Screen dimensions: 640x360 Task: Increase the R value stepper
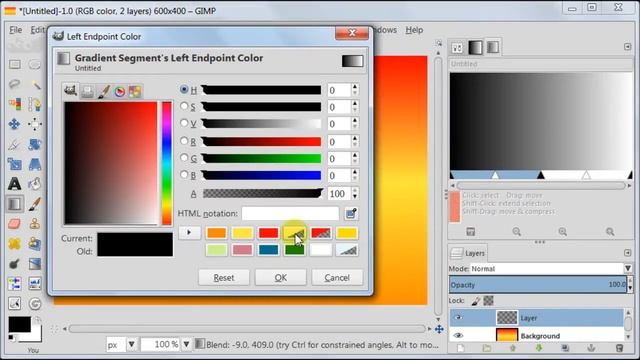pos(355,139)
